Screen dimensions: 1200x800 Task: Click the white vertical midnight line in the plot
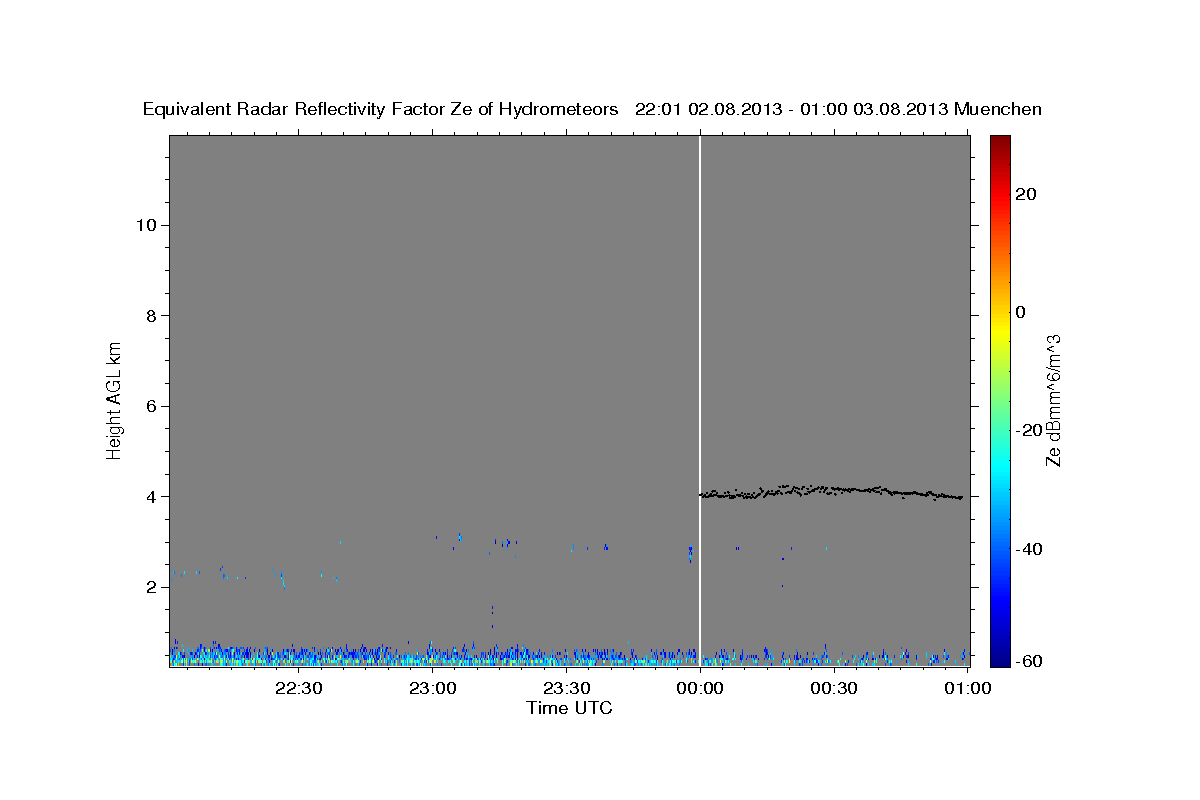700,400
